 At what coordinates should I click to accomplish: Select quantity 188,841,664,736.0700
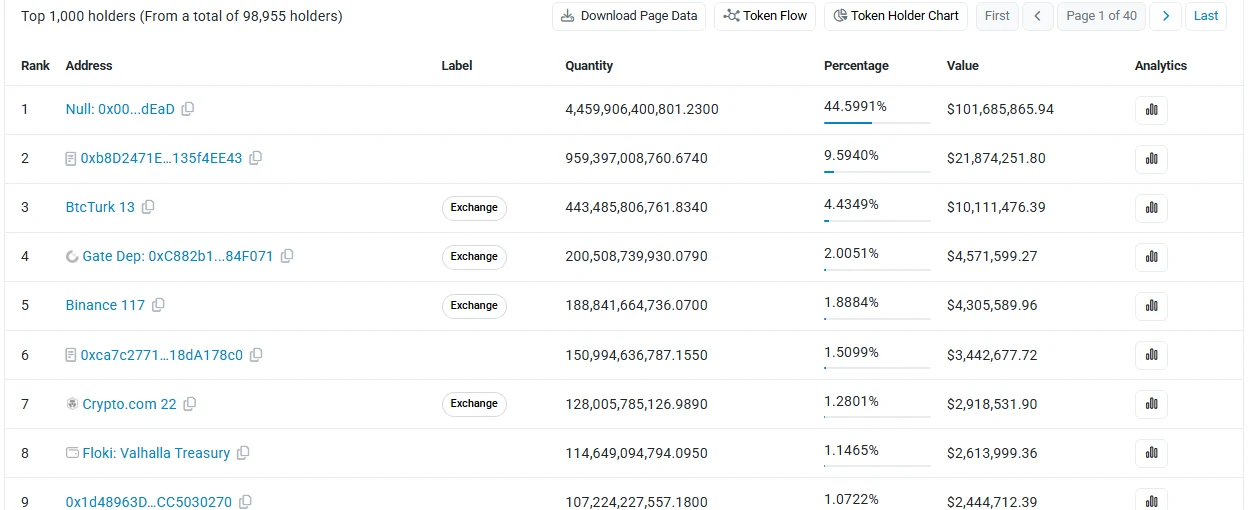pyautogui.click(x=636, y=305)
